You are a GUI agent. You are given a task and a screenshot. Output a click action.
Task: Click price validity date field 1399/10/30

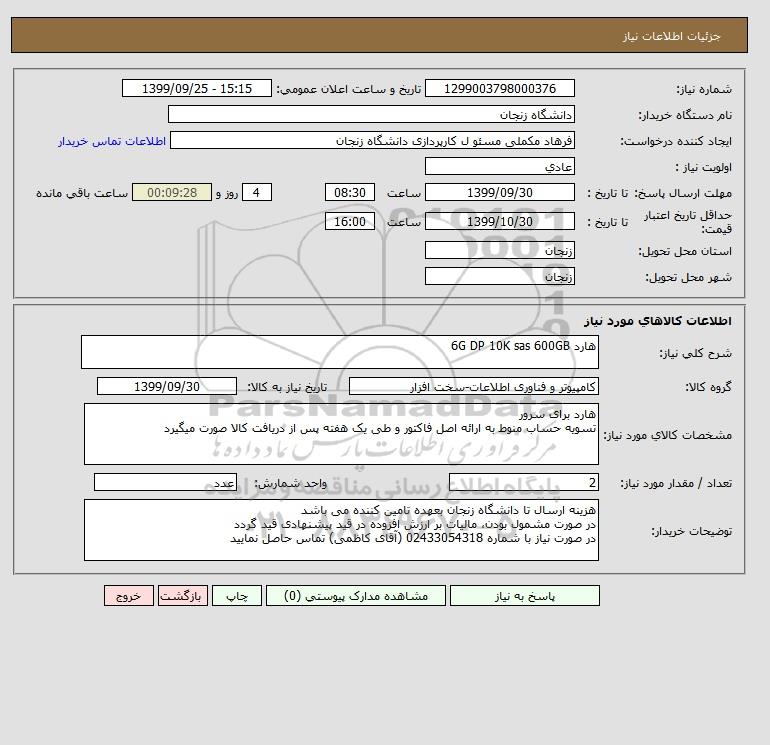pos(499,221)
